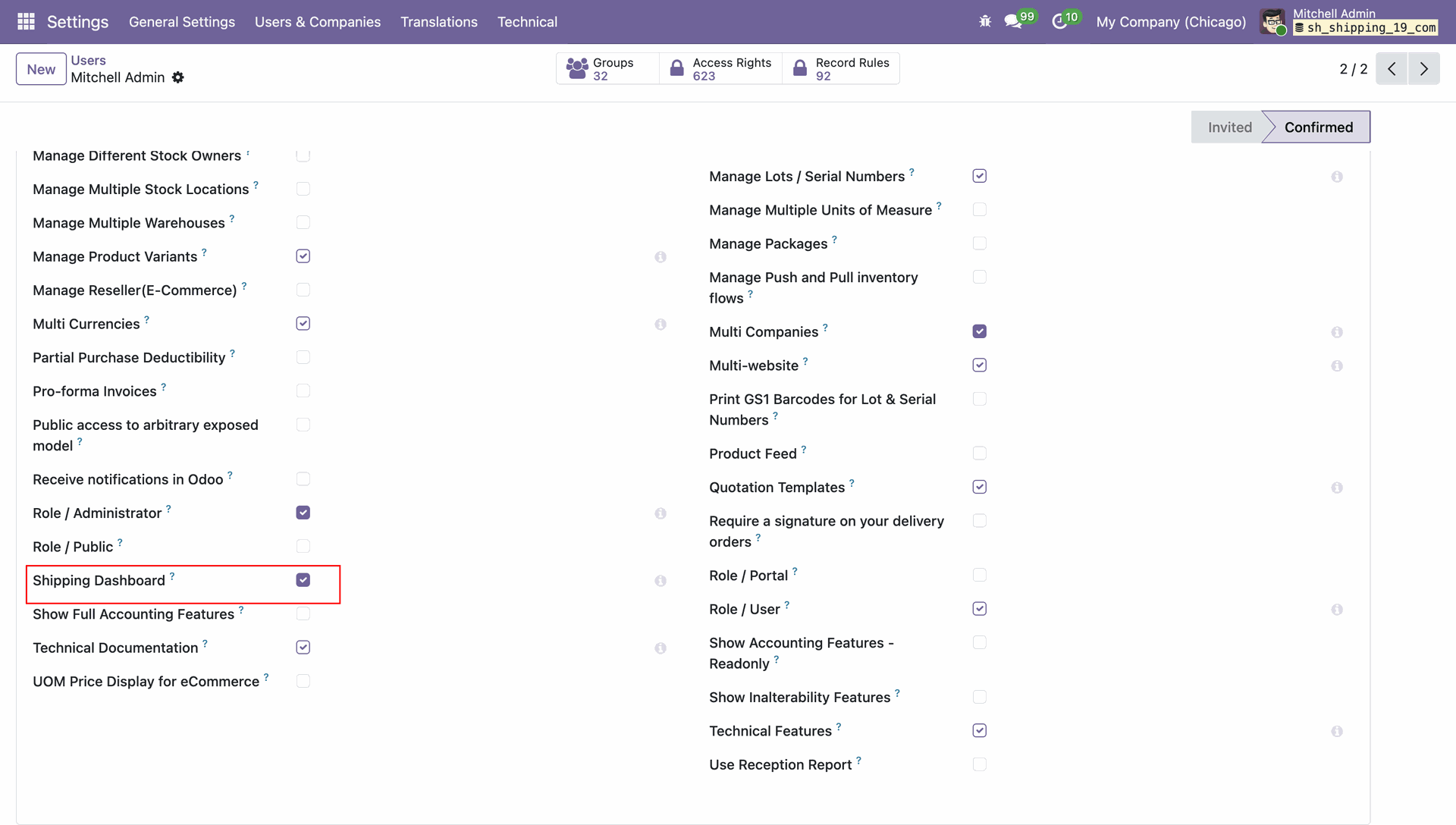Enable Manage Packages checkbox
This screenshot has height=825, width=1456.
(x=980, y=243)
